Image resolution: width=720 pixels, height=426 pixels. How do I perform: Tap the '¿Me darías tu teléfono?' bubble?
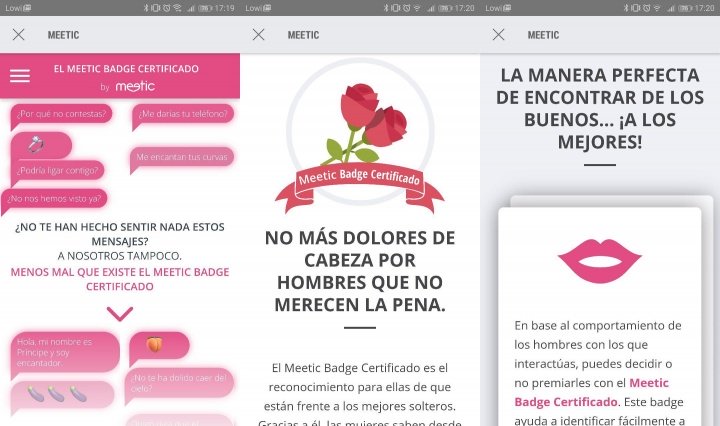pyautogui.click(x=183, y=114)
